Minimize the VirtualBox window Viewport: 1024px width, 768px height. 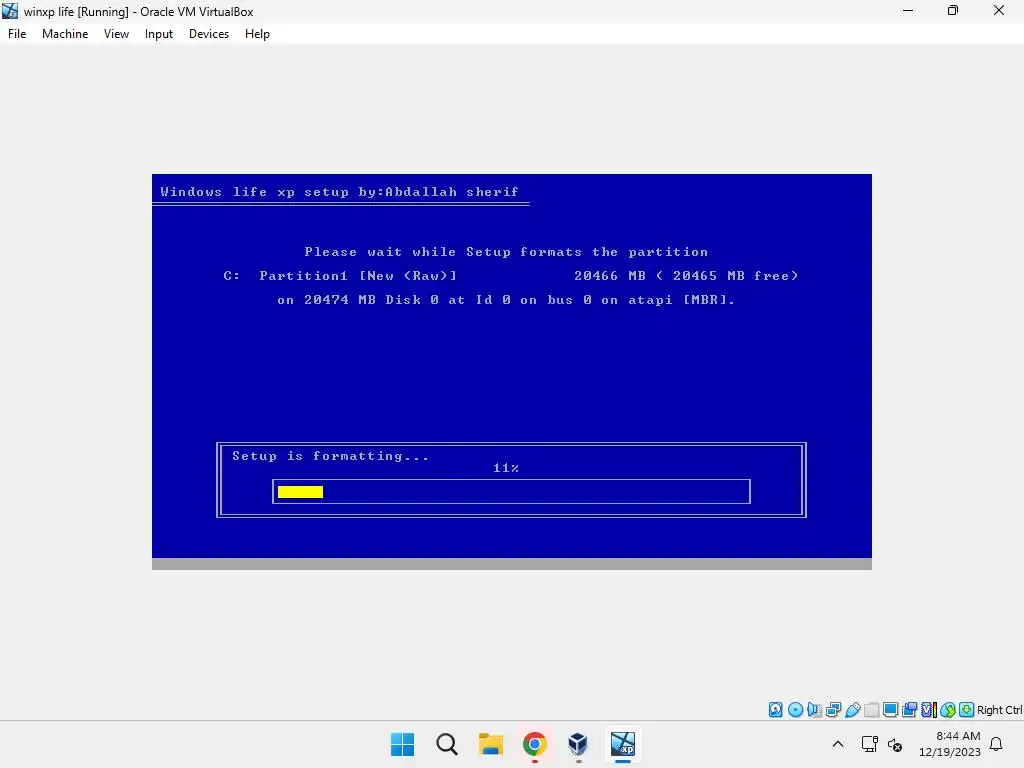[908, 10]
